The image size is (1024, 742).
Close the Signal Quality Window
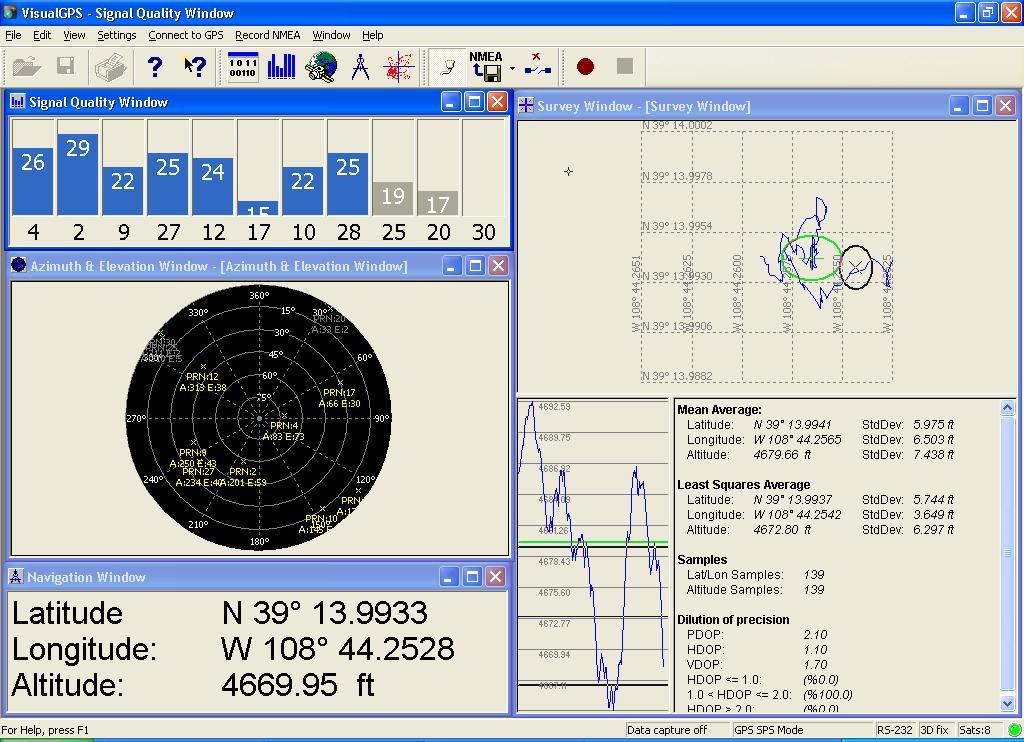(x=497, y=102)
